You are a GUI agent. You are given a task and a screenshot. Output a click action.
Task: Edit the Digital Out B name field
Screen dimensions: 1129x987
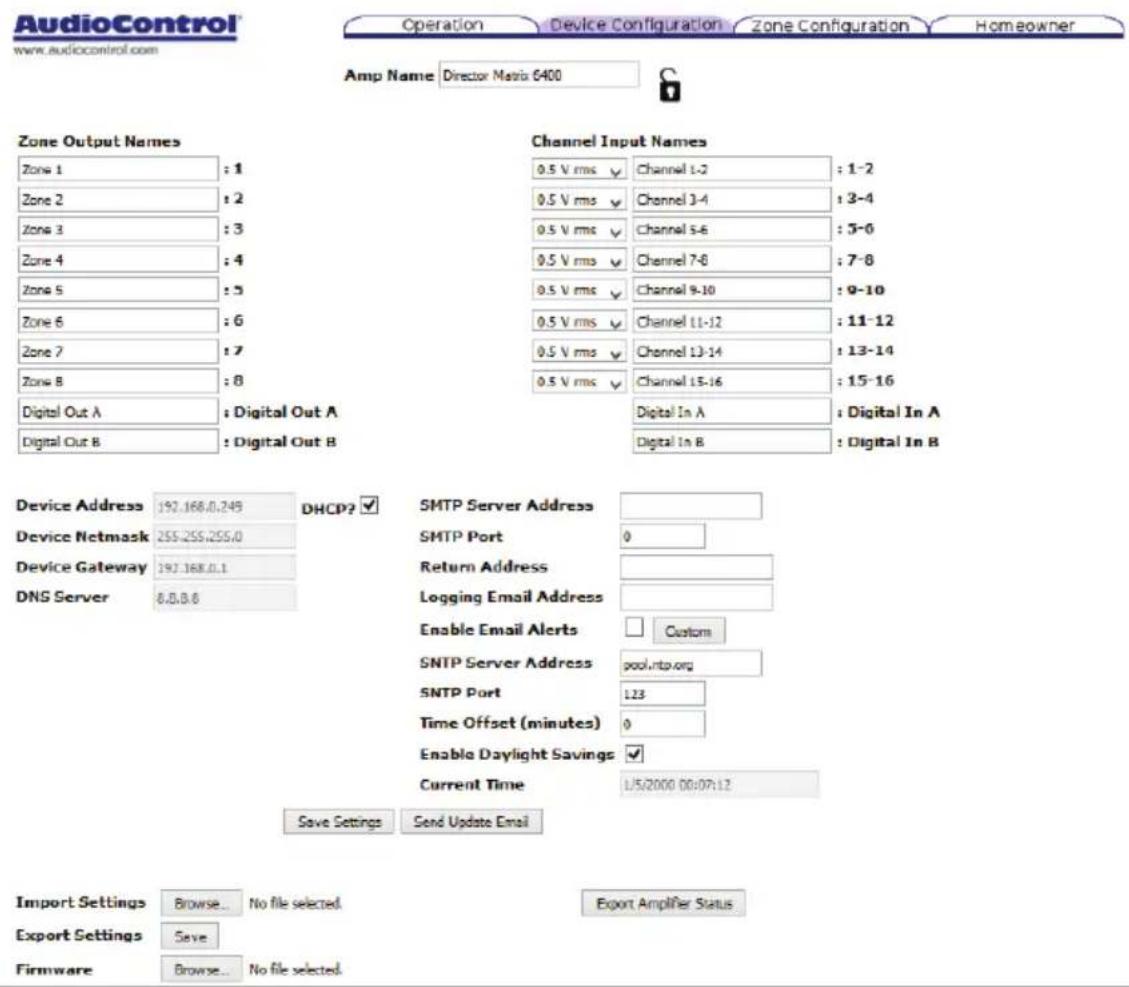click(118, 441)
